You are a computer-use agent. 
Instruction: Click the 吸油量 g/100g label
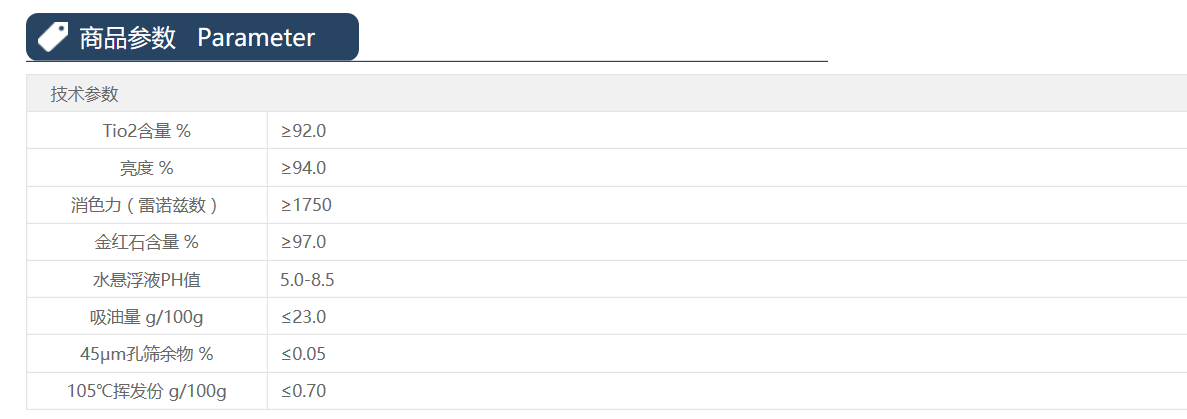(x=147, y=317)
